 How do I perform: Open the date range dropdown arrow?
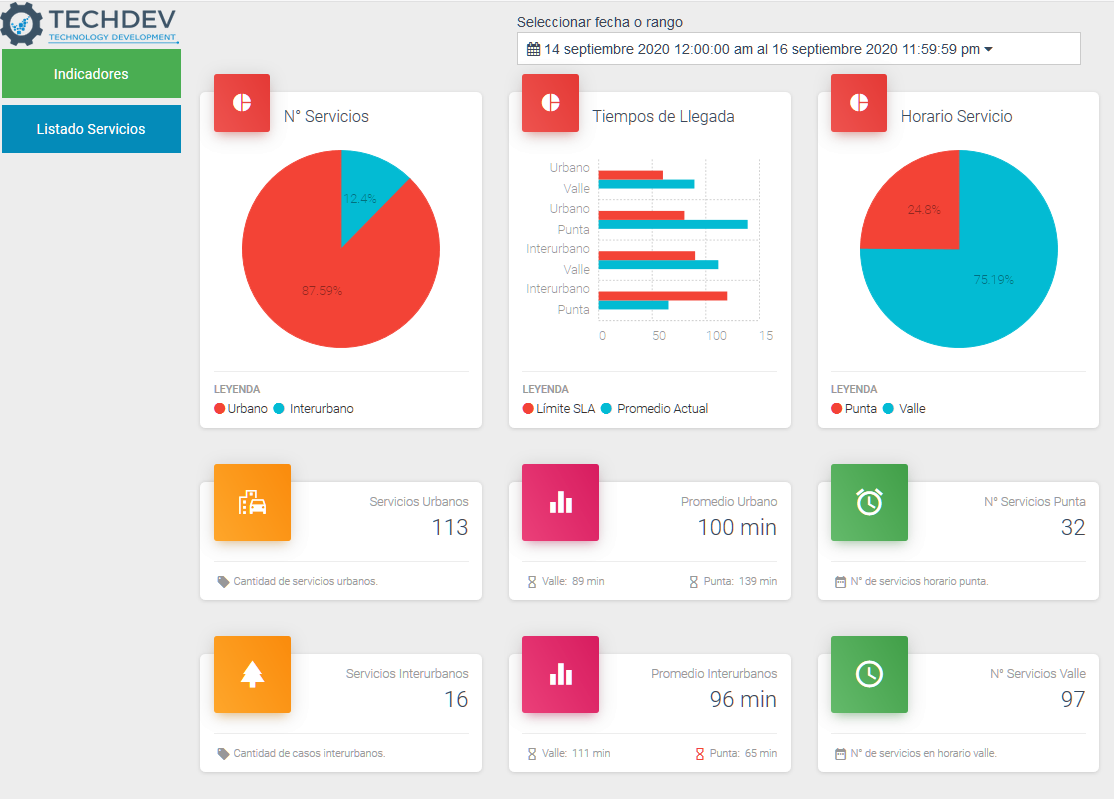click(x=988, y=50)
